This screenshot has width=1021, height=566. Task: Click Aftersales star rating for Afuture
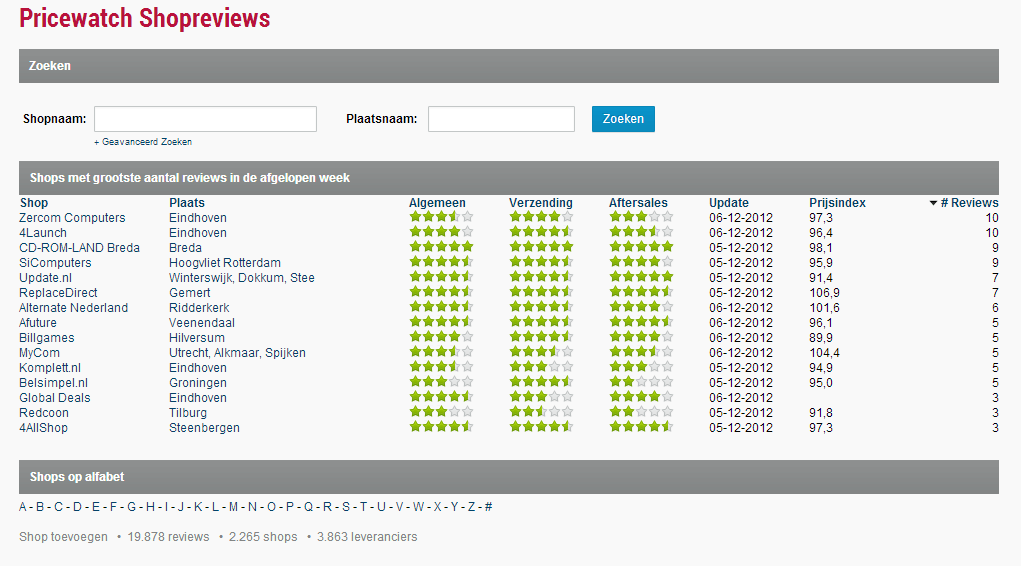pos(641,322)
